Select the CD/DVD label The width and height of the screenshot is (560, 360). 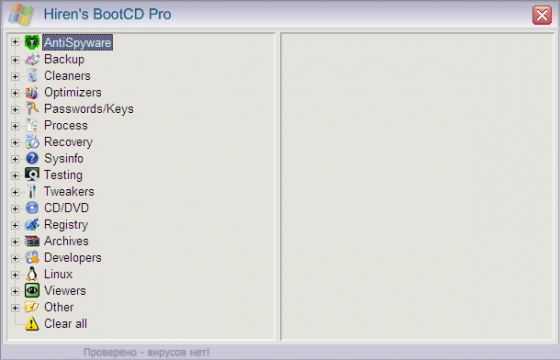click(x=66, y=208)
